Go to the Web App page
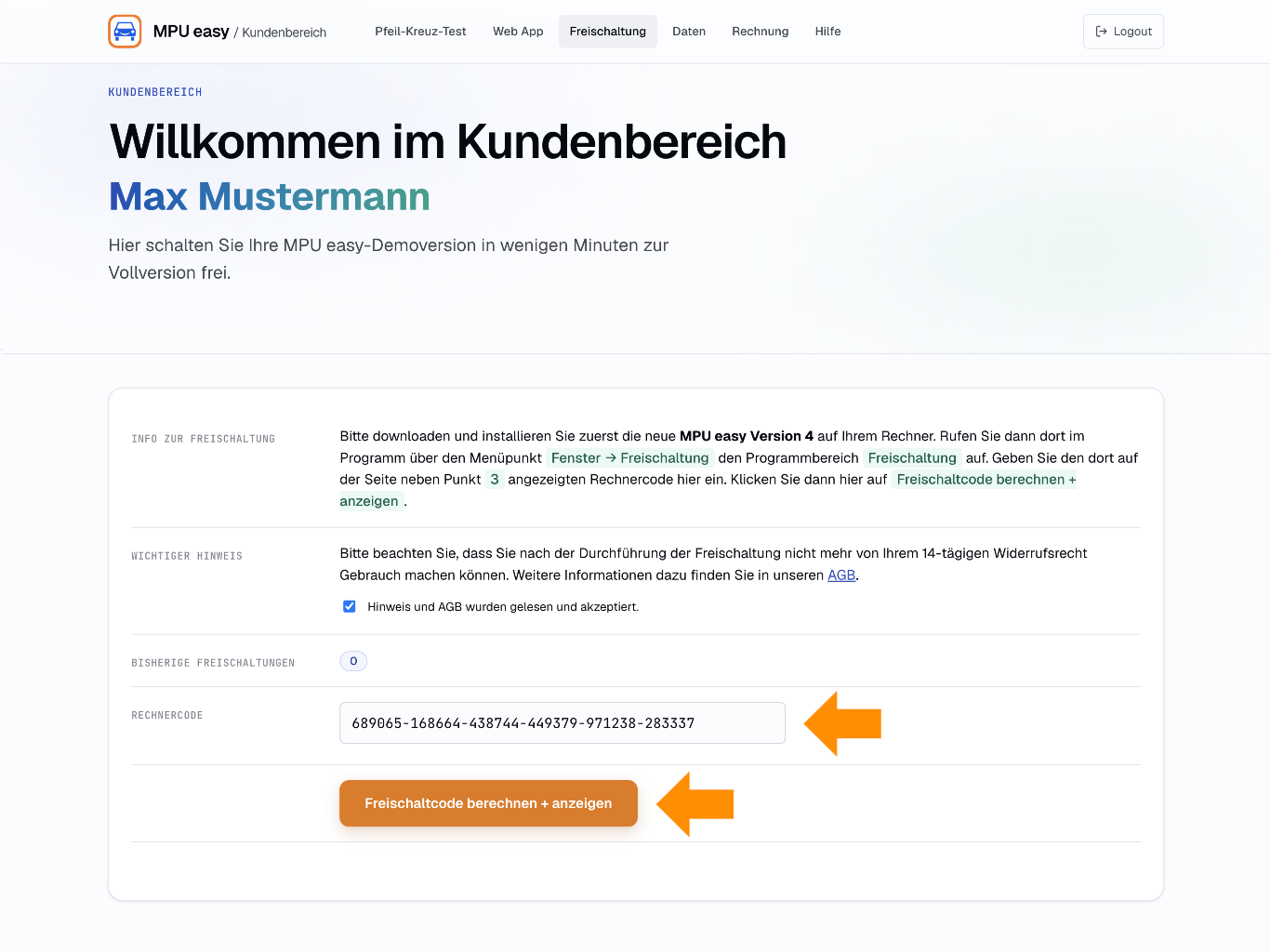The height and width of the screenshot is (952, 1270). [x=518, y=32]
